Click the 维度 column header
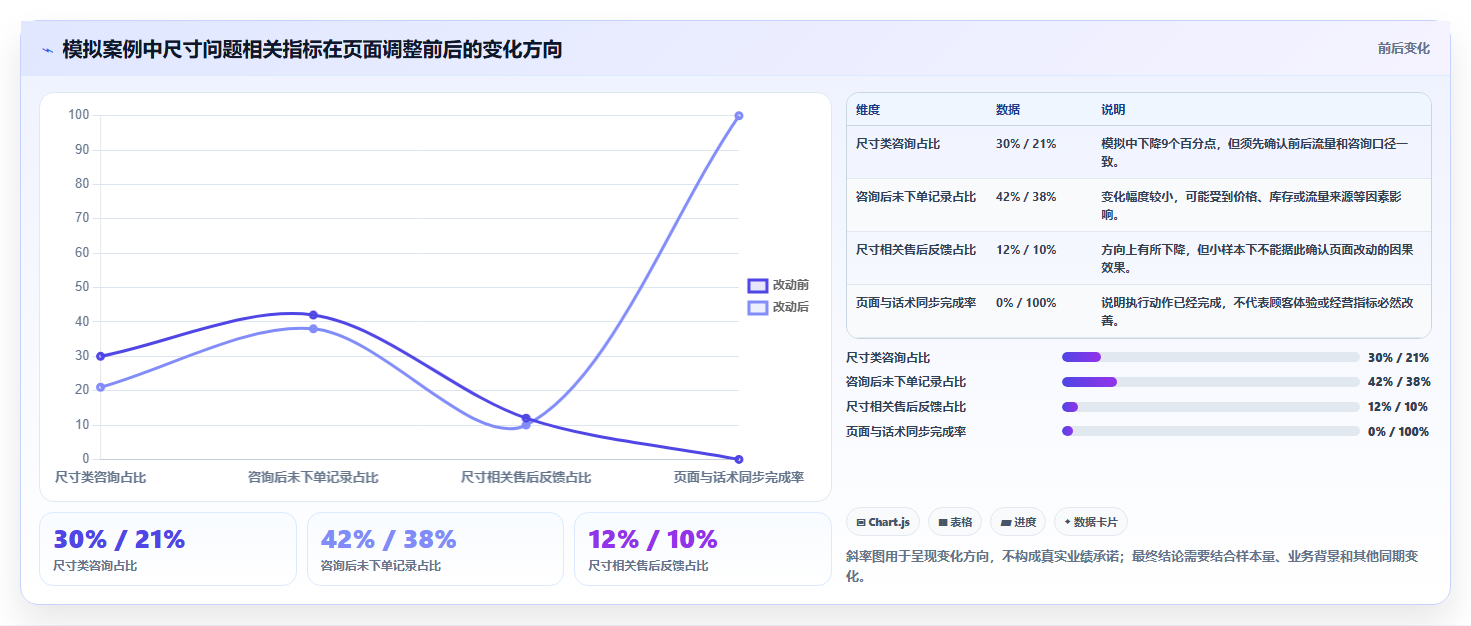1471x626 pixels. pos(868,110)
